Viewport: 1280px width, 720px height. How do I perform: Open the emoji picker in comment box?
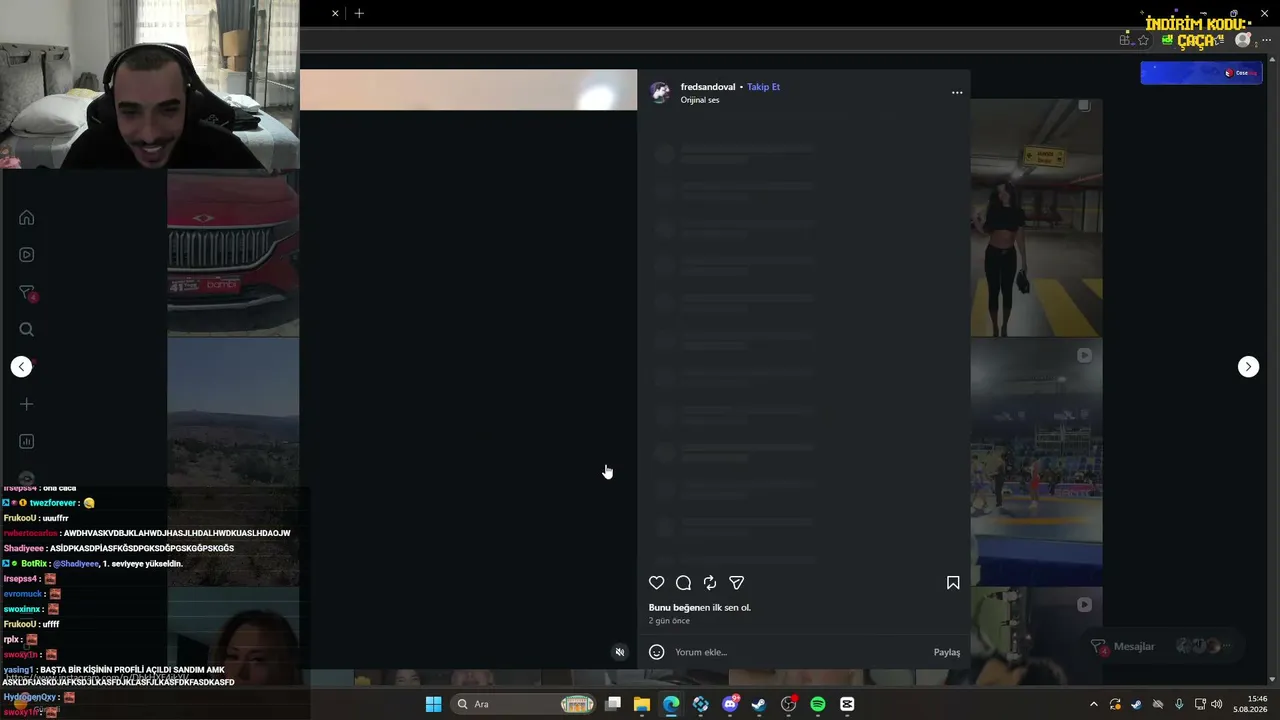tap(656, 652)
